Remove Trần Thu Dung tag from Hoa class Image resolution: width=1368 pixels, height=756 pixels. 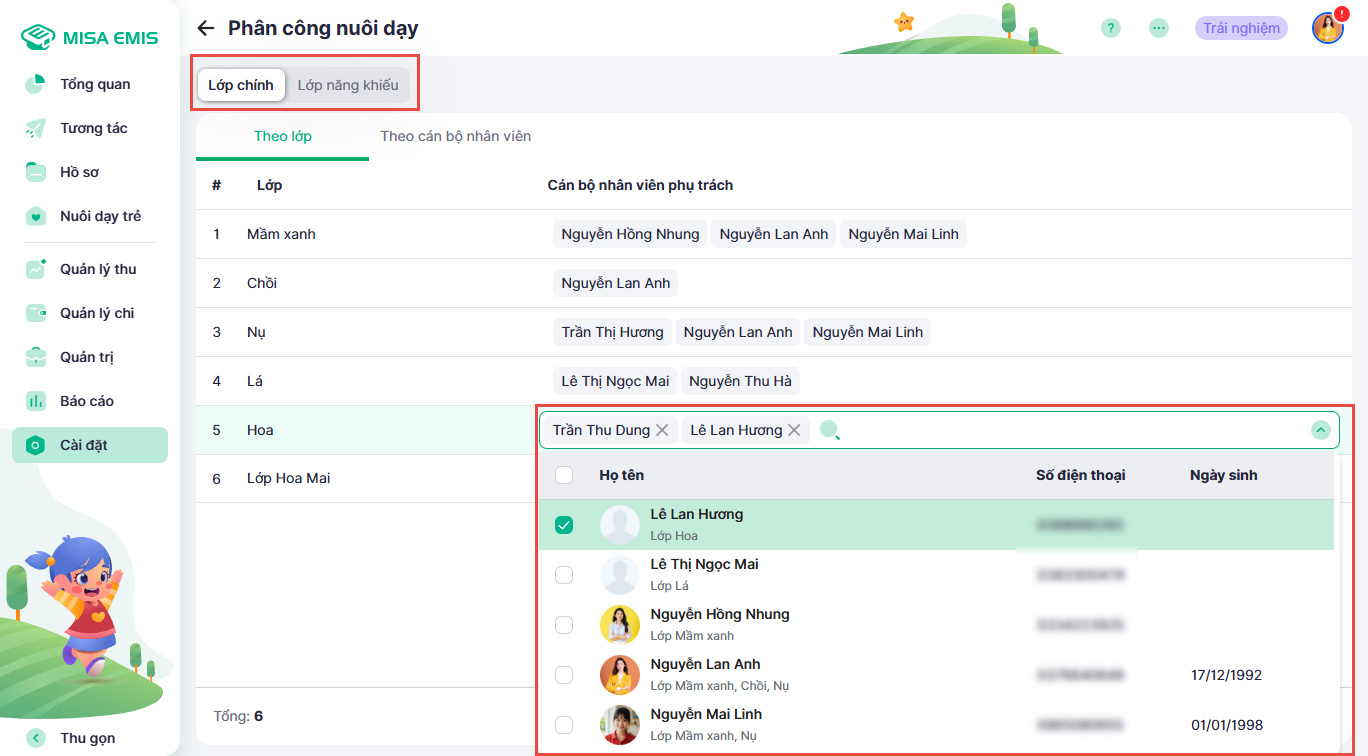tap(662, 430)
